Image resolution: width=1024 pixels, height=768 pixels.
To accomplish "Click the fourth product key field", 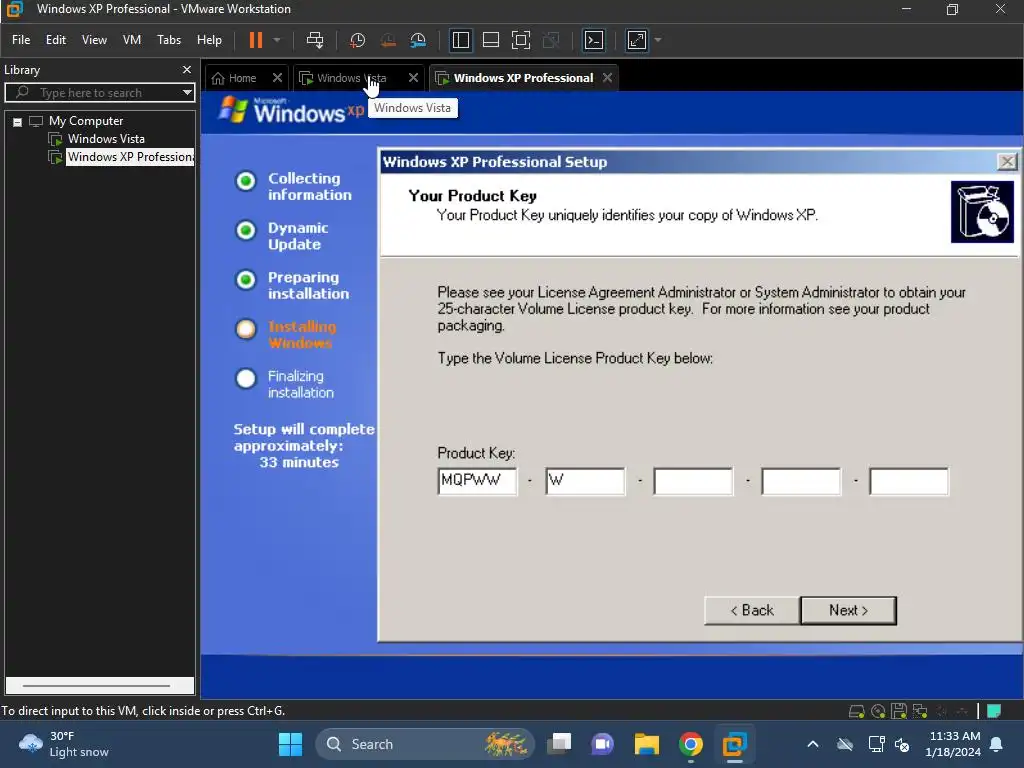I will [801, 482].
